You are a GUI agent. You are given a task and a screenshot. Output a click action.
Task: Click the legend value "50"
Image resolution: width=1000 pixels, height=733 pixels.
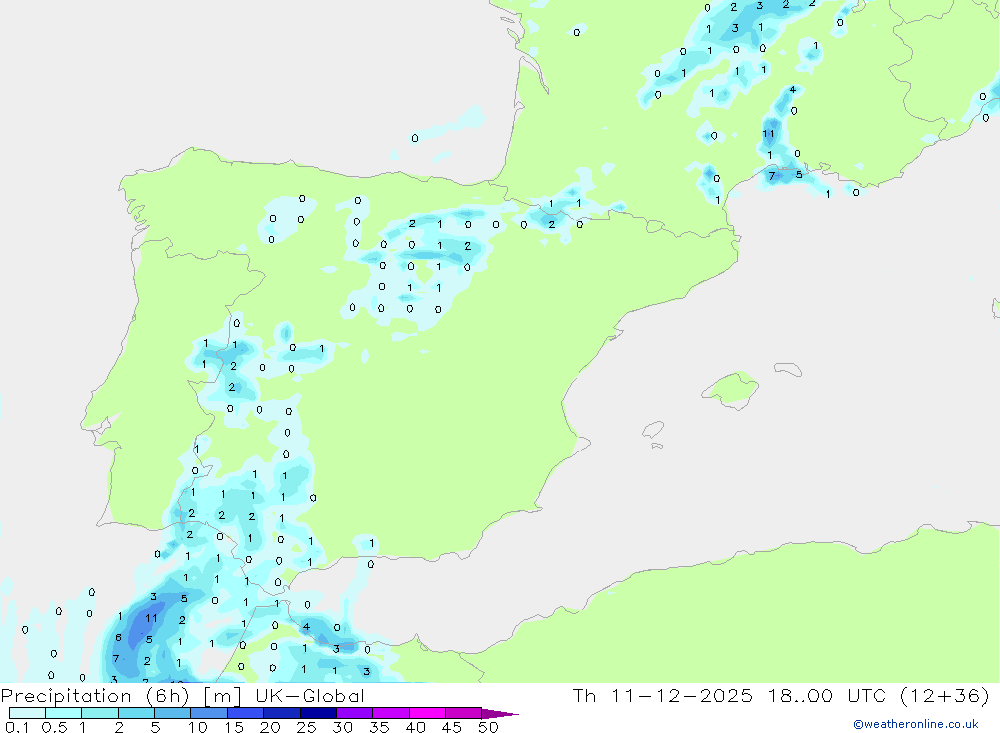click(488, 727)
